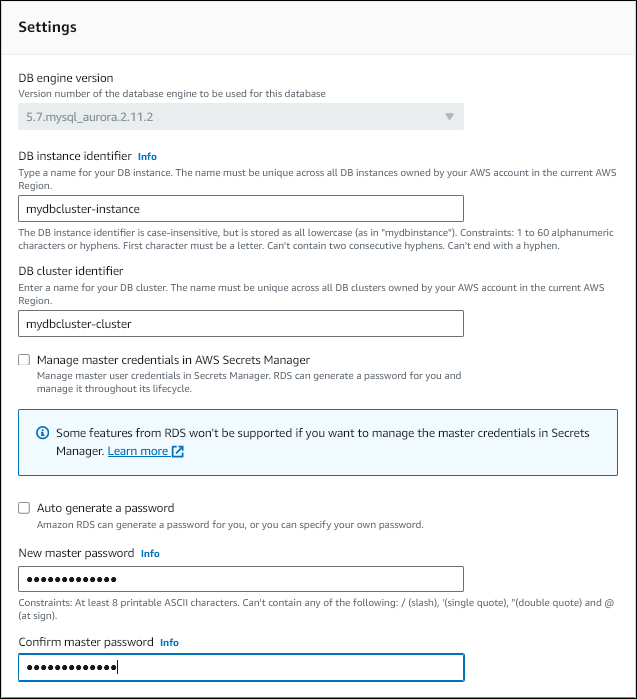Open Info link beside New master password

[150, 553]
